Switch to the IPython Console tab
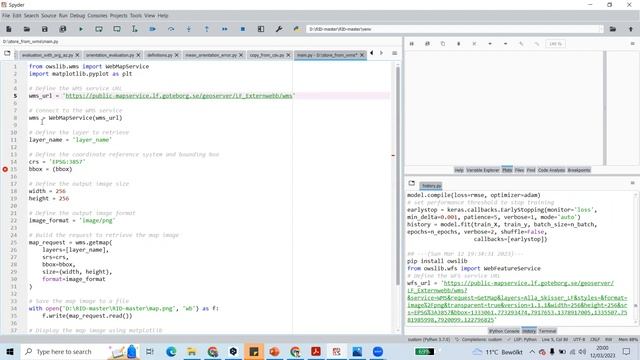The width and height of the screenshot is (640, 360). point(504,331)
